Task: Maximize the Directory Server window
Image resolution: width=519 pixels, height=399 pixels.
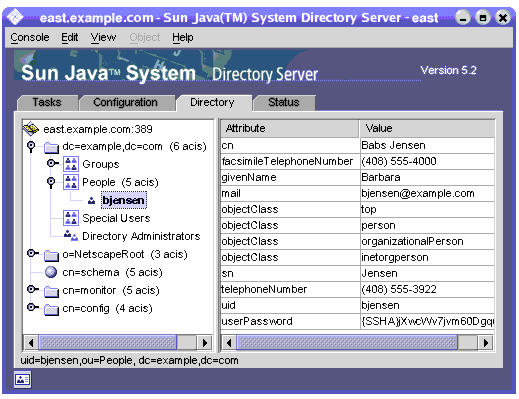Action: tap(483, 17)
